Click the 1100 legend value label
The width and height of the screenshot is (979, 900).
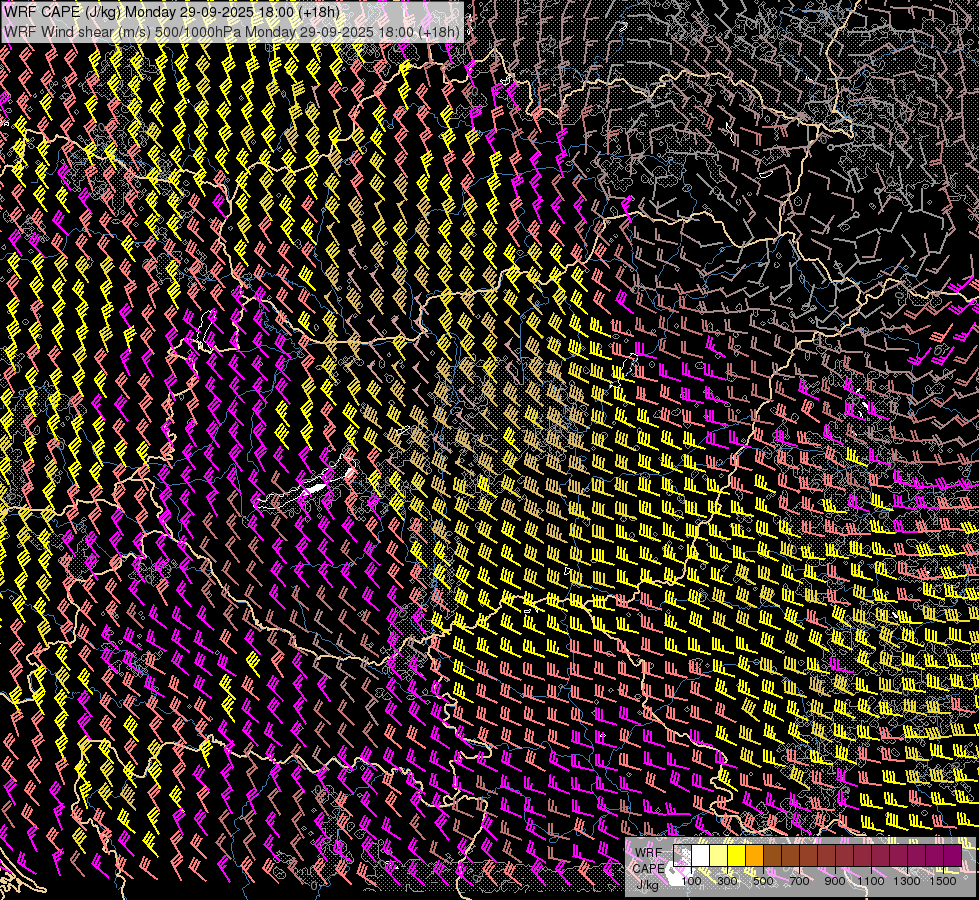coord(871,881)
